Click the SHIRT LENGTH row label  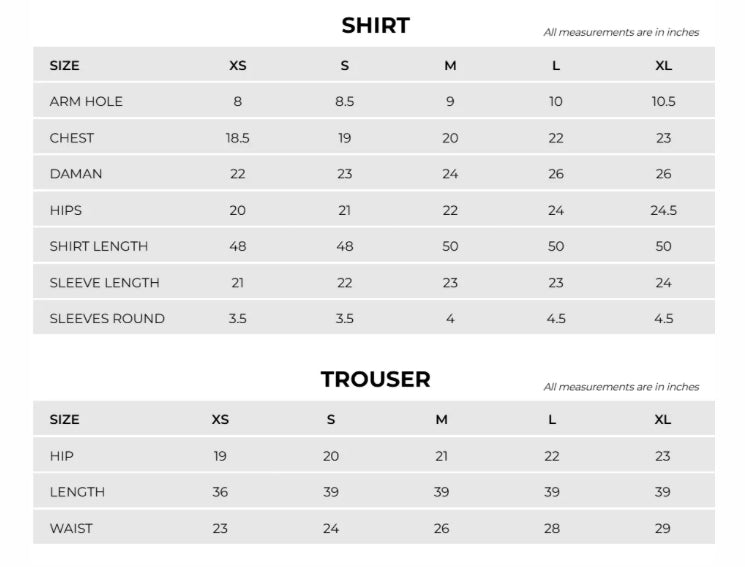[x=99, y=246]
